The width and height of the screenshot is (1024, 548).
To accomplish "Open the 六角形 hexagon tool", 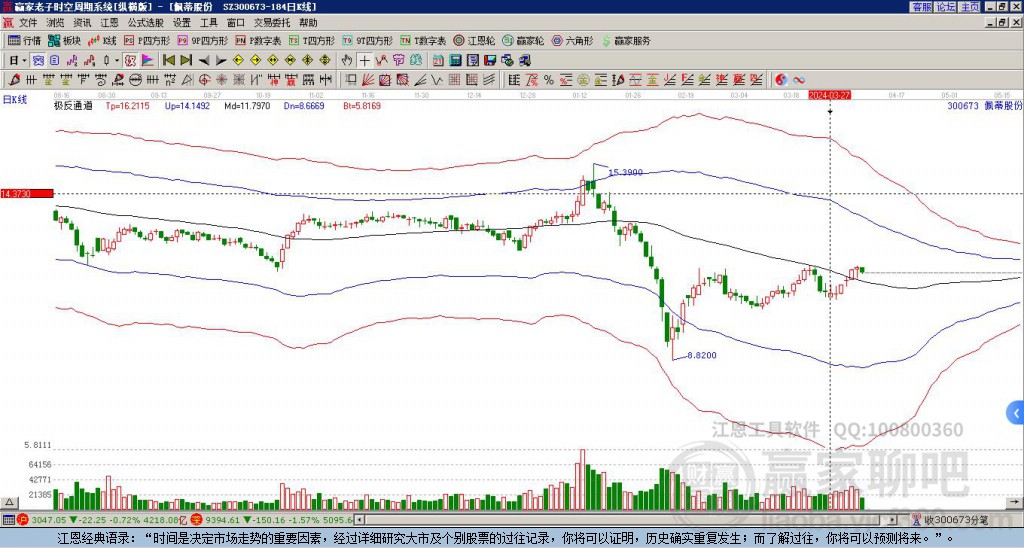I will click(x=572, y=40).
